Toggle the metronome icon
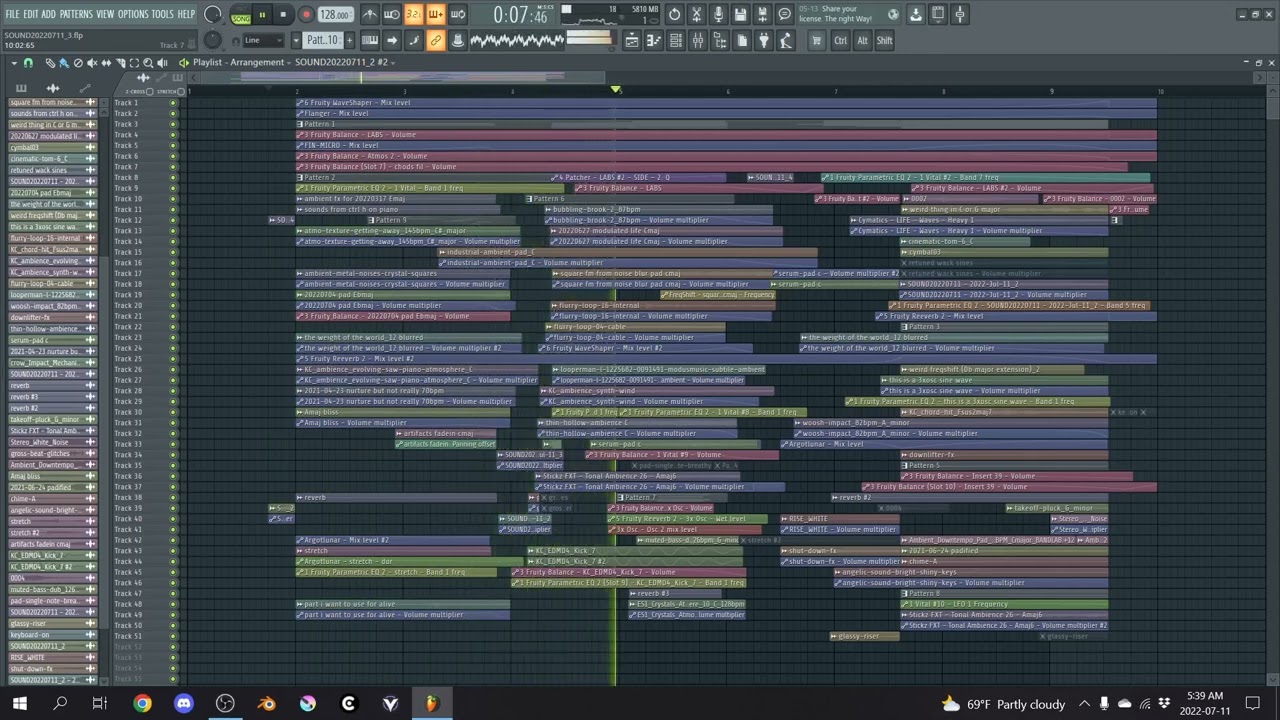1280x720 pixels. (x=370, y=14)
